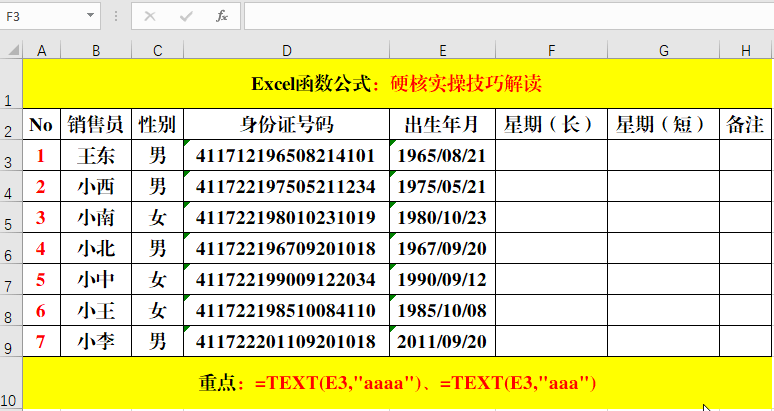
Task: Open the Name Box dropdown arrow
Action: pos(90,16)
